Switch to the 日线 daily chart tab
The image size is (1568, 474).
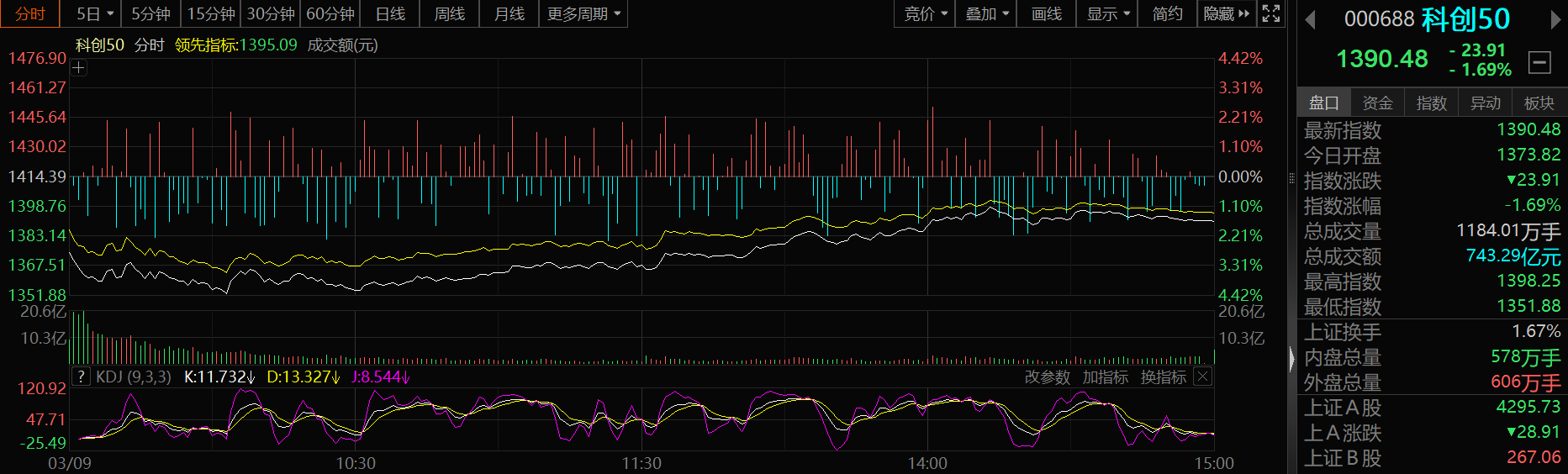pos(390,14)
